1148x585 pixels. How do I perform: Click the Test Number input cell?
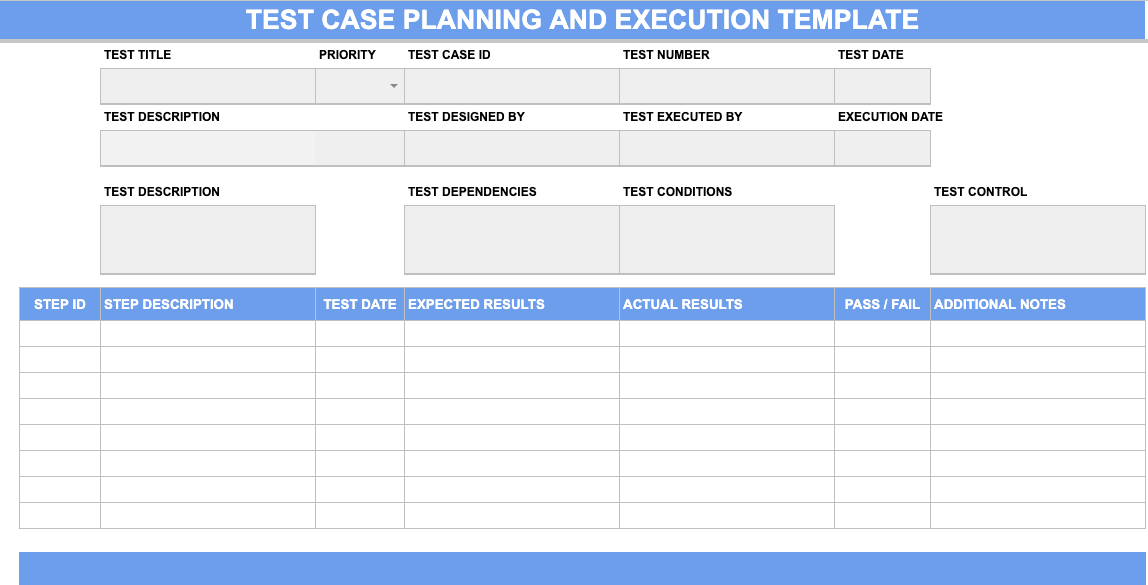click(x=726, y=86)
